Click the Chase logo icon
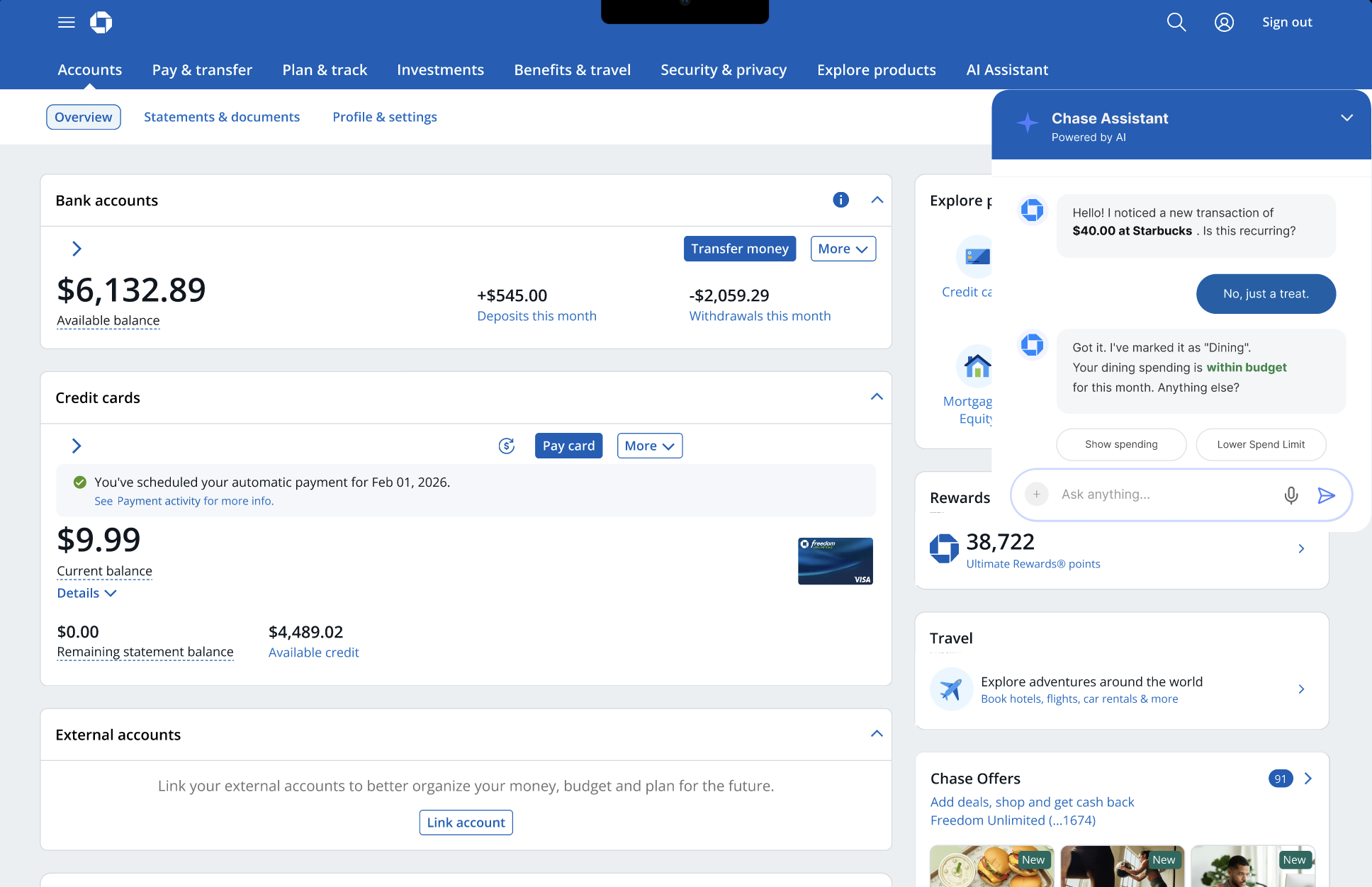The width and height of the screenshot is (1372, 887). pyautogui.click(x=101, y=23)
